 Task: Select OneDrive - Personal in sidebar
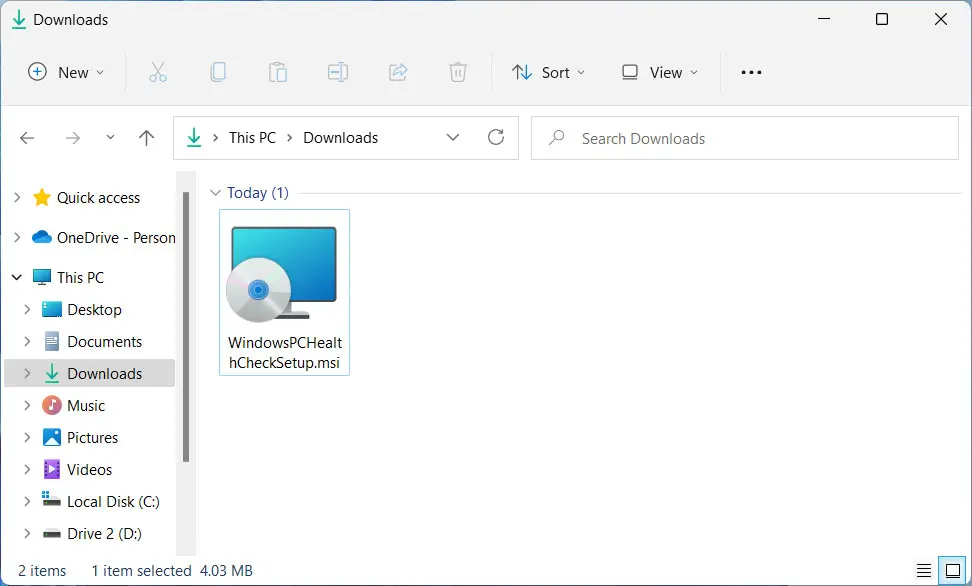tap(116, 238)
